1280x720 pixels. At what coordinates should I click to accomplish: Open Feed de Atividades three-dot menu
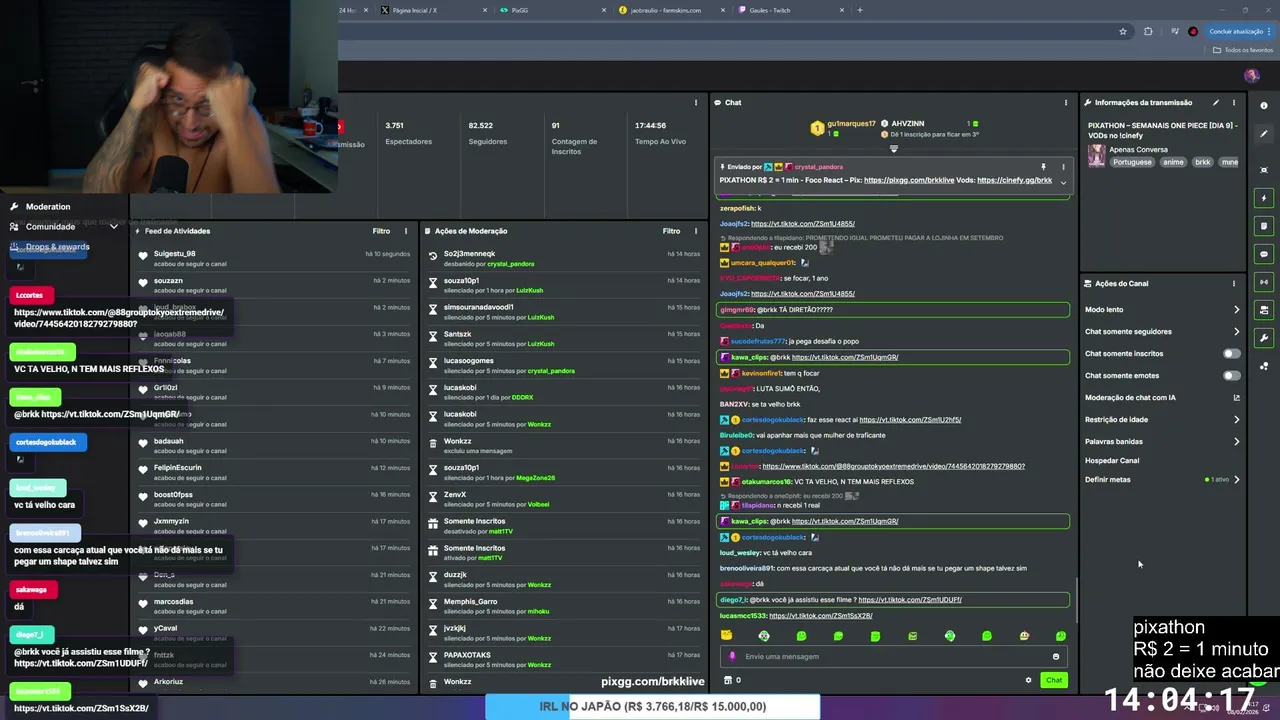405,231
